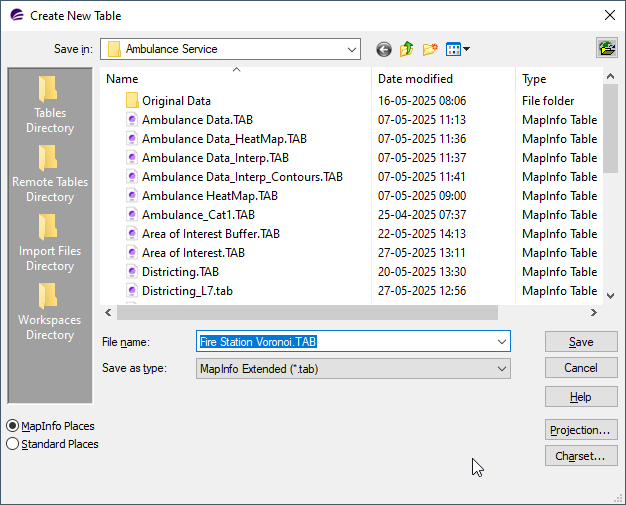Open the Save as type dropdown
Screen dimensions: 626x505
click(502, 369)
